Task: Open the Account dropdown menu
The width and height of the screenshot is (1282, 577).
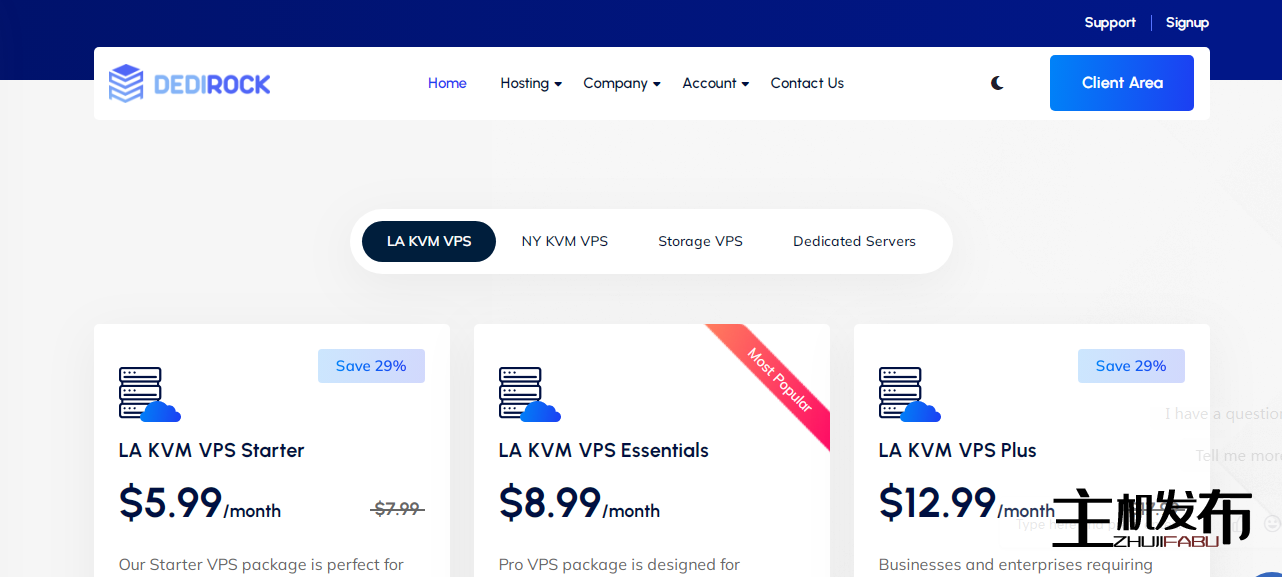Action: tap(715, 83)
